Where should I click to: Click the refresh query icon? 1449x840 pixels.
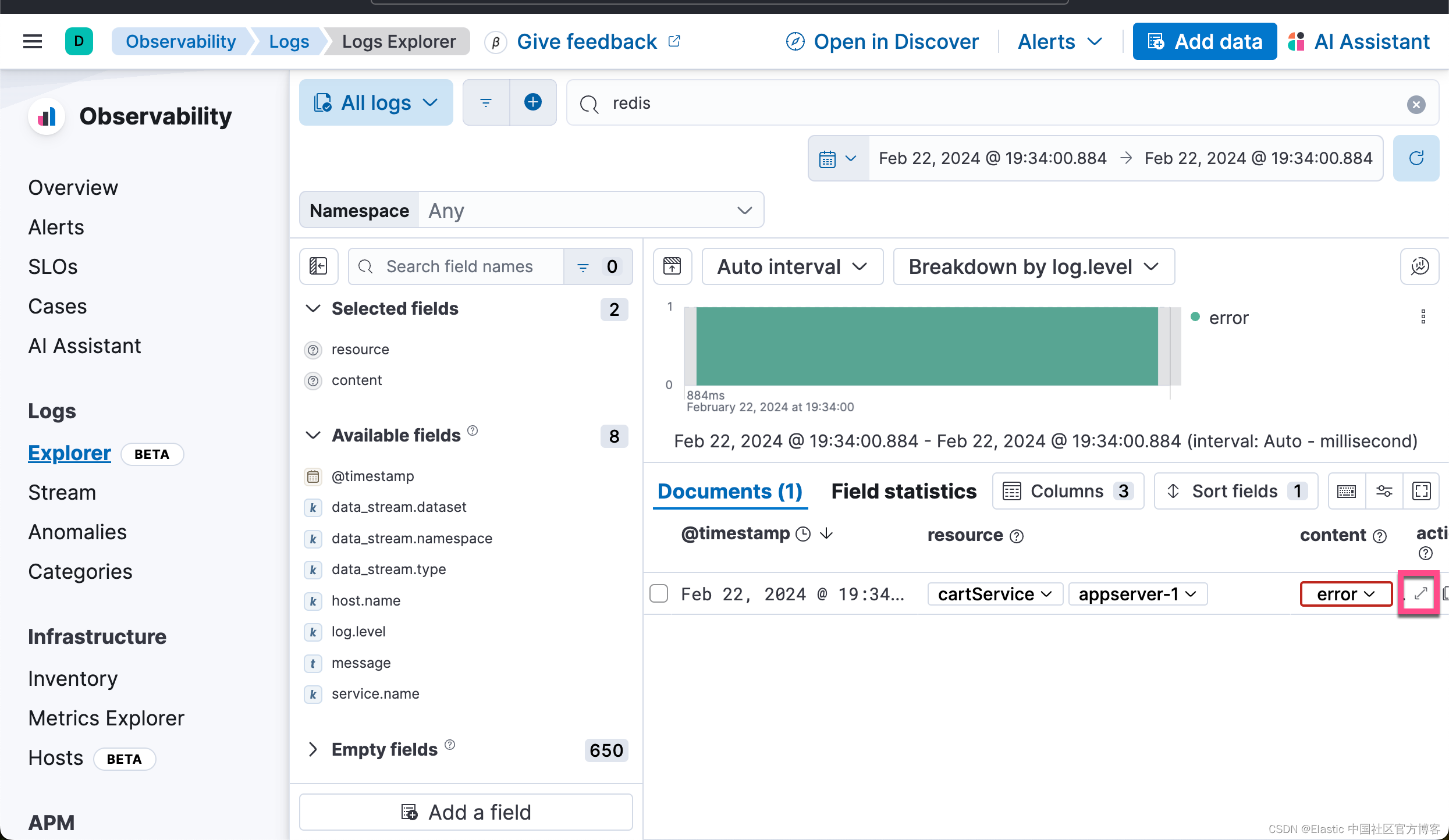1416,158
